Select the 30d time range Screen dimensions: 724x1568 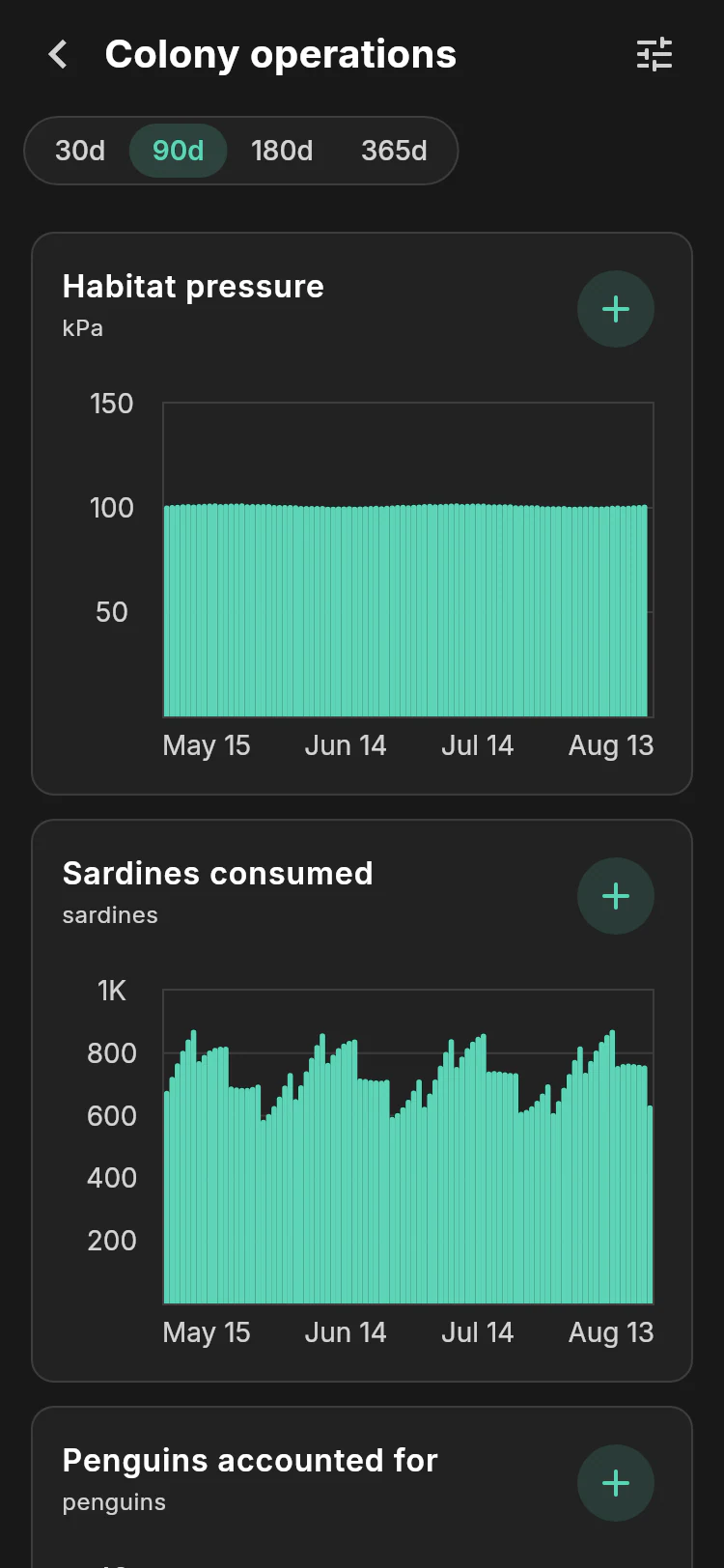coord(80,151)
